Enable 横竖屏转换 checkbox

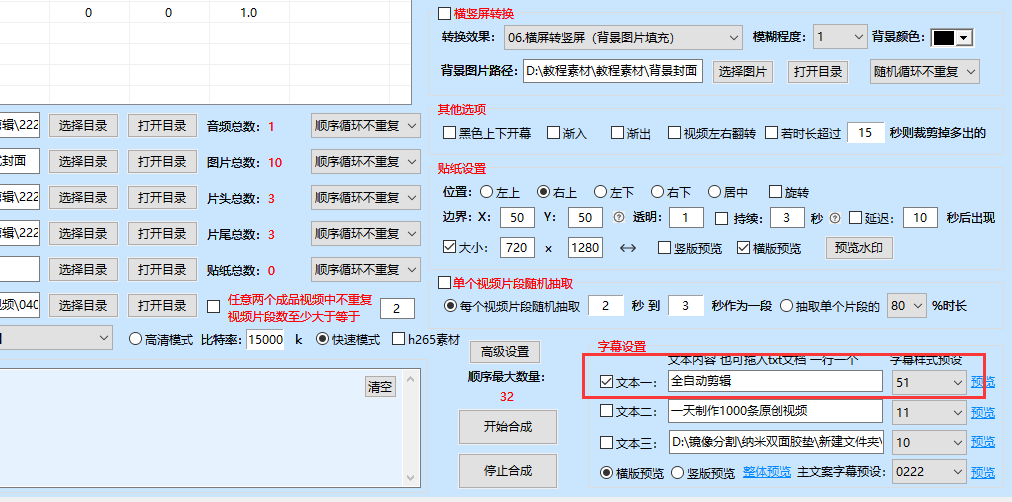pos(445,14)
